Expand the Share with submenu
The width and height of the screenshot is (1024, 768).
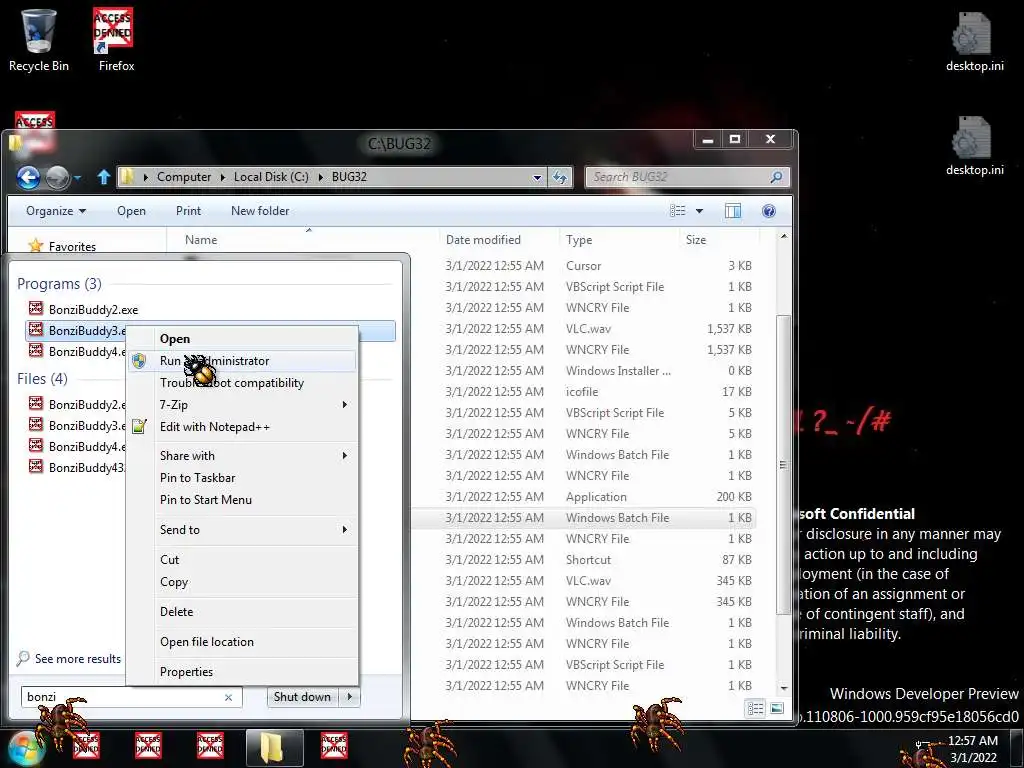(345, 455)
